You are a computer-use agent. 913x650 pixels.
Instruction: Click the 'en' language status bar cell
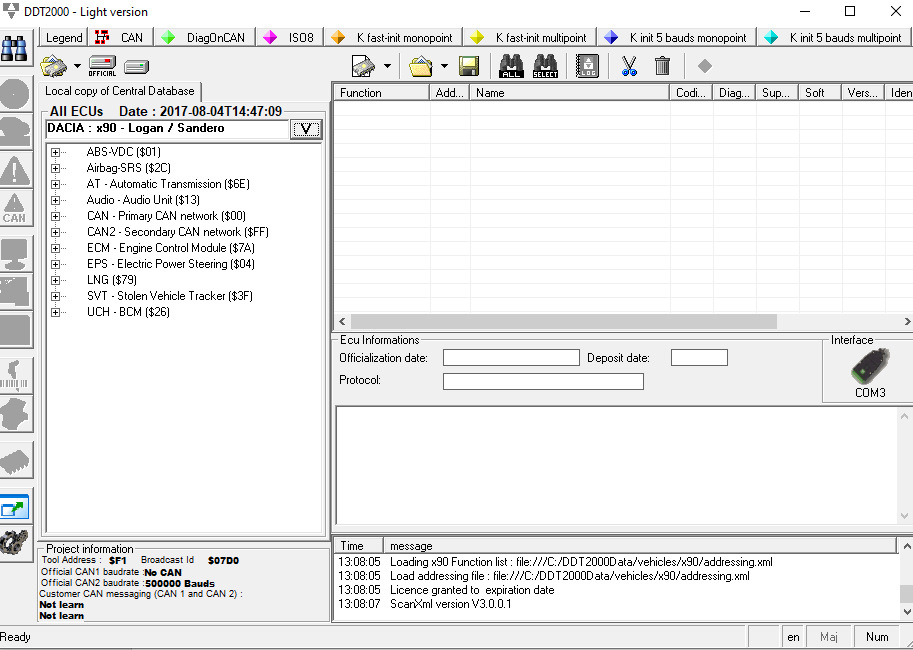coord(793,637)
